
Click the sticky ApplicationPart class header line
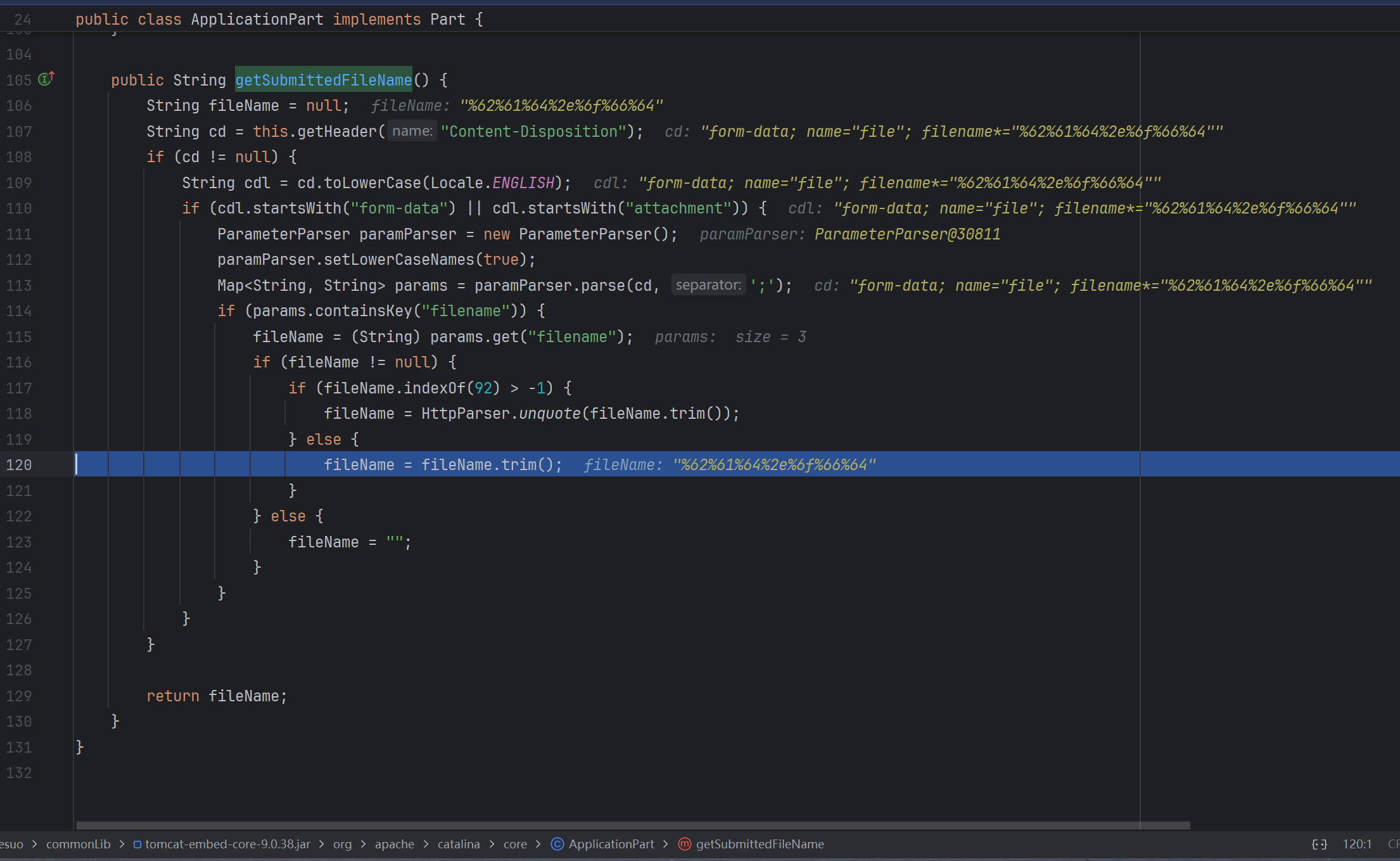pos(279,19)
